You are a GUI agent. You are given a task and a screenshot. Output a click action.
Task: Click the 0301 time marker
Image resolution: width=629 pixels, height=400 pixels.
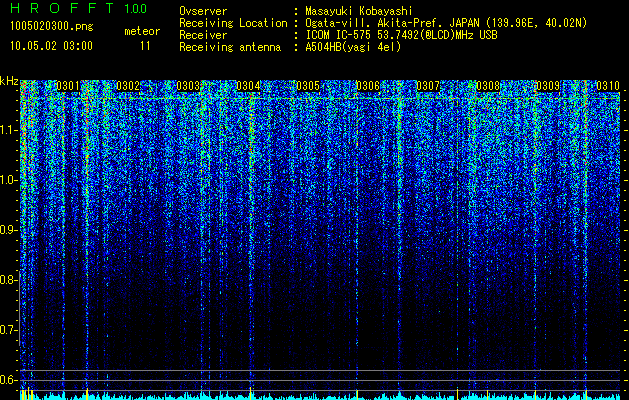coord(68,86)
